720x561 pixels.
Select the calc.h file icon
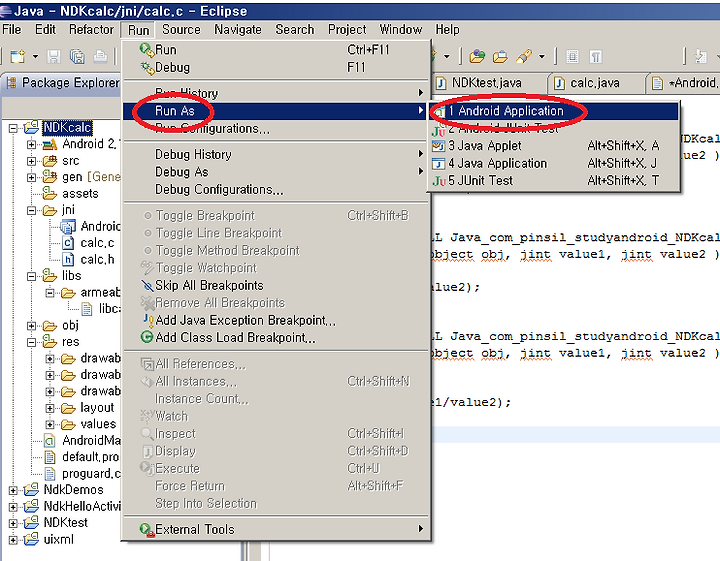pos(68,259)
